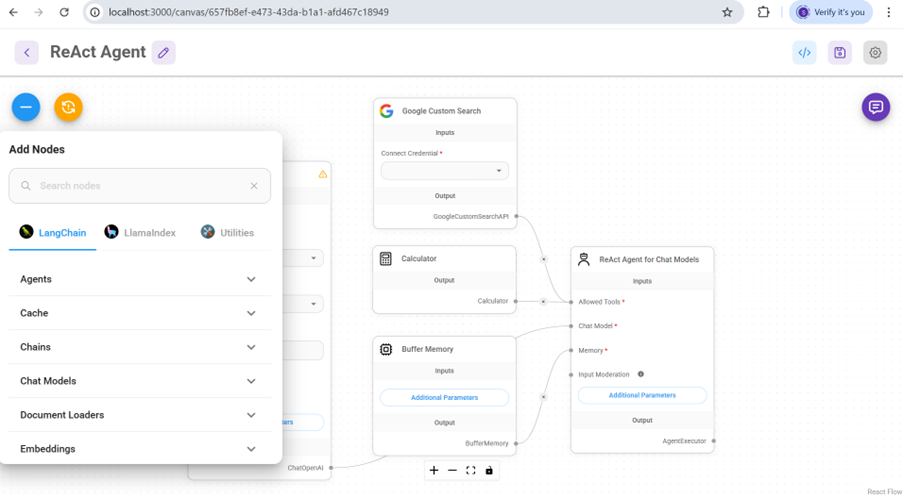The image size is (903, 498).
Task: Click the orange sync nodes button
Action: [x=69, y=107]
